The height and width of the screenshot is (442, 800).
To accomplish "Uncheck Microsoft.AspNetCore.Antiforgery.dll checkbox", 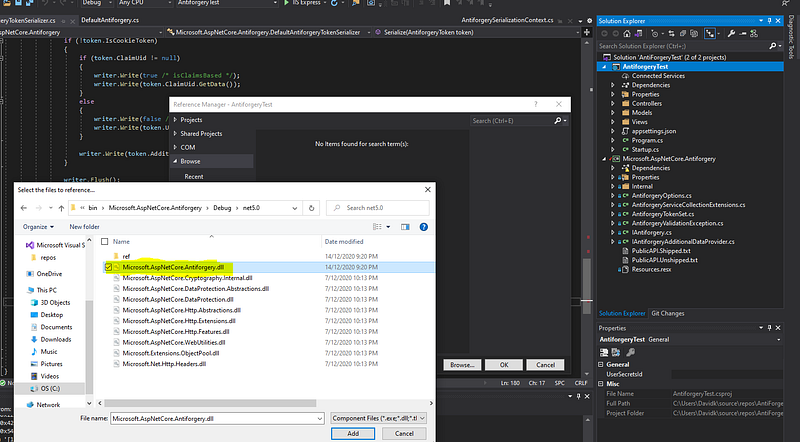I will tap(108, 267).
